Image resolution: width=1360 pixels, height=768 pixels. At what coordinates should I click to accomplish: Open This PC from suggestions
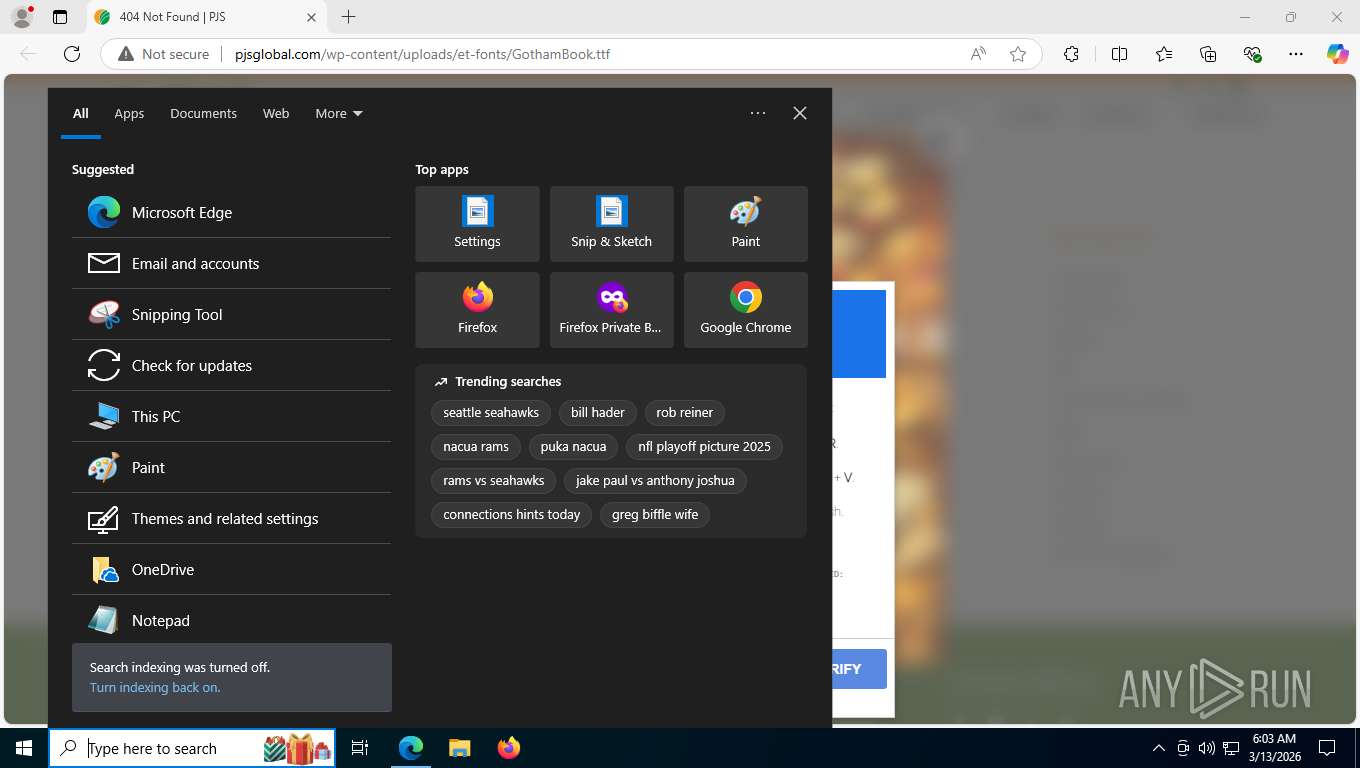click(231, 416)
